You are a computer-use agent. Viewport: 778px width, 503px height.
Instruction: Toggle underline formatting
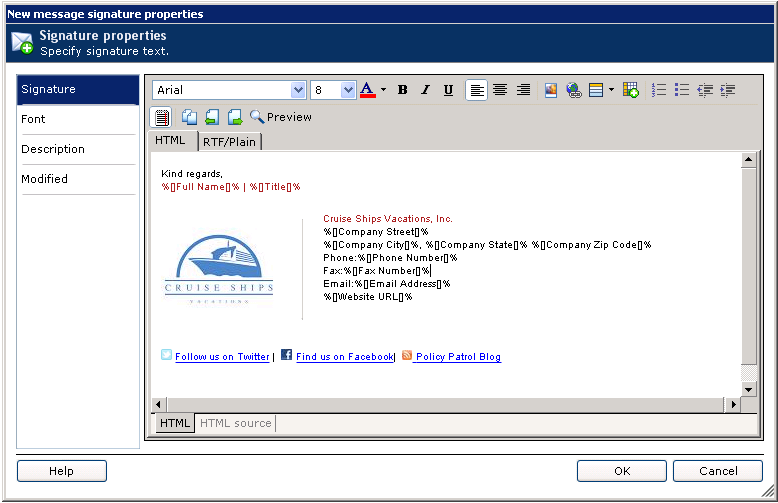pos(448,90)
